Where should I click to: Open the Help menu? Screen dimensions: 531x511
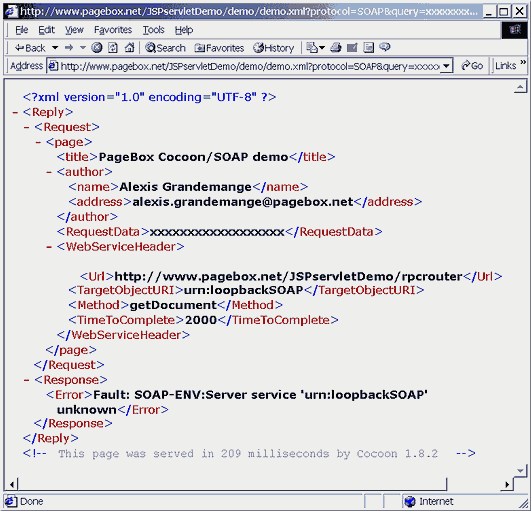click(184, 30)
